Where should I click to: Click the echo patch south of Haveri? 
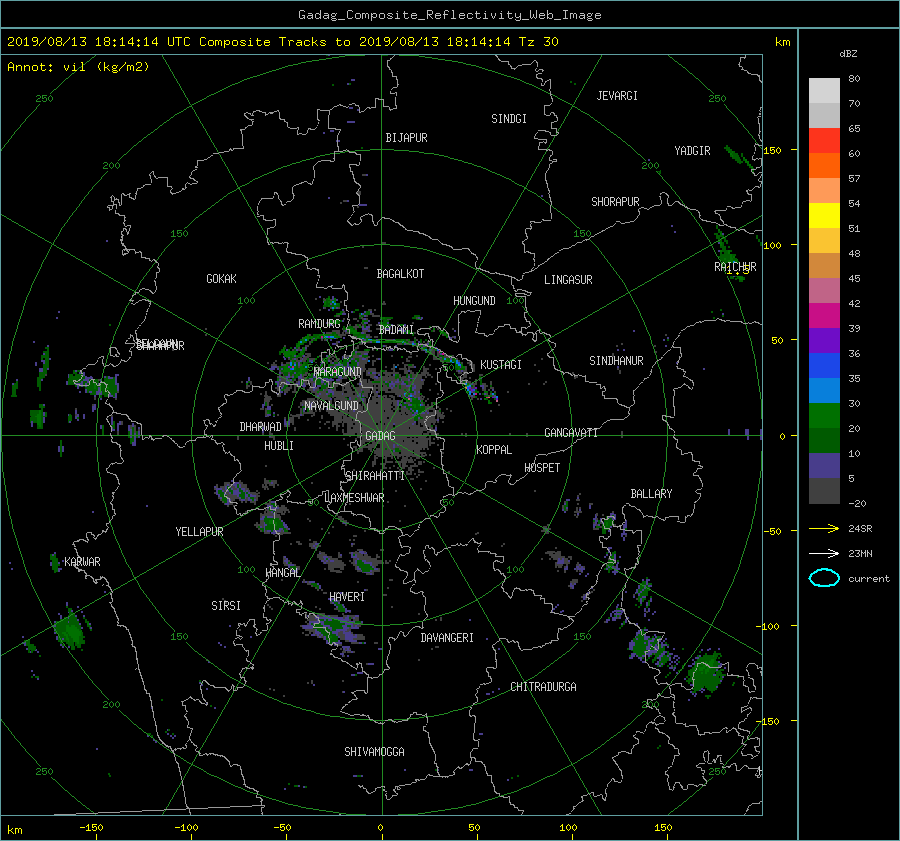pyautogui.click(x=335, y=629)
